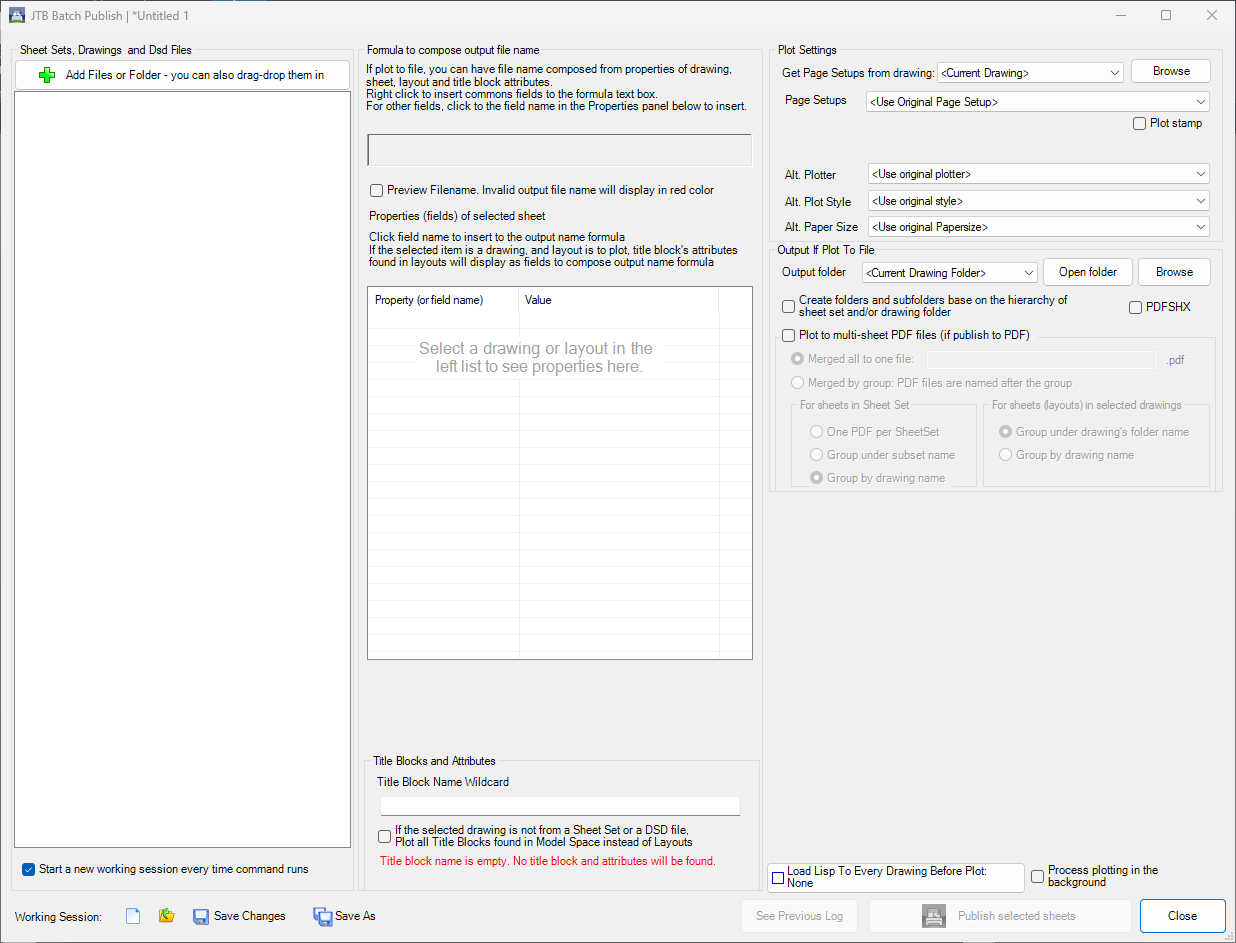This screenshot has width=1236, height=943.
Task: Click the Value column header
Action: pos(619,300)
